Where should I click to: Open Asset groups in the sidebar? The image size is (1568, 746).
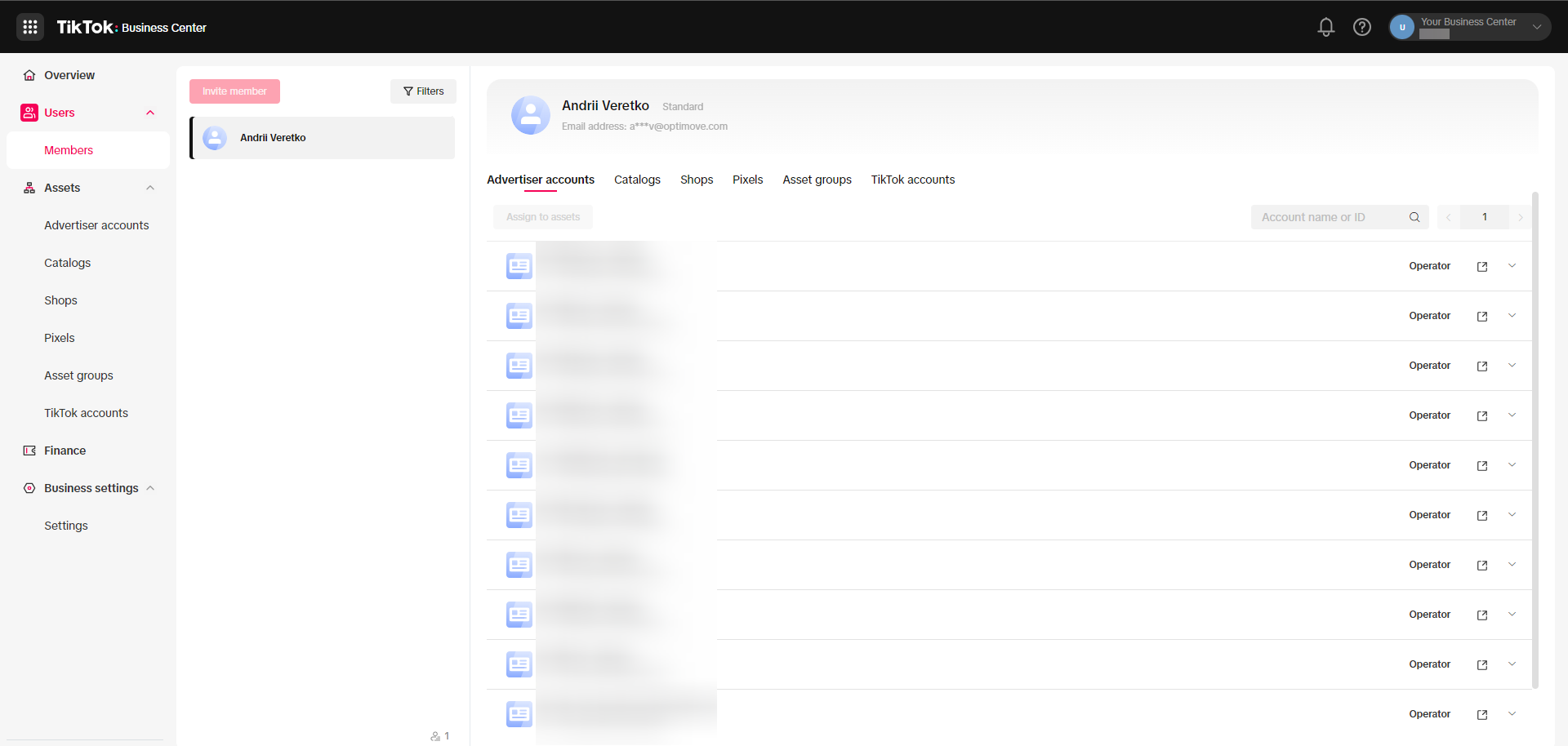point(78,375)
